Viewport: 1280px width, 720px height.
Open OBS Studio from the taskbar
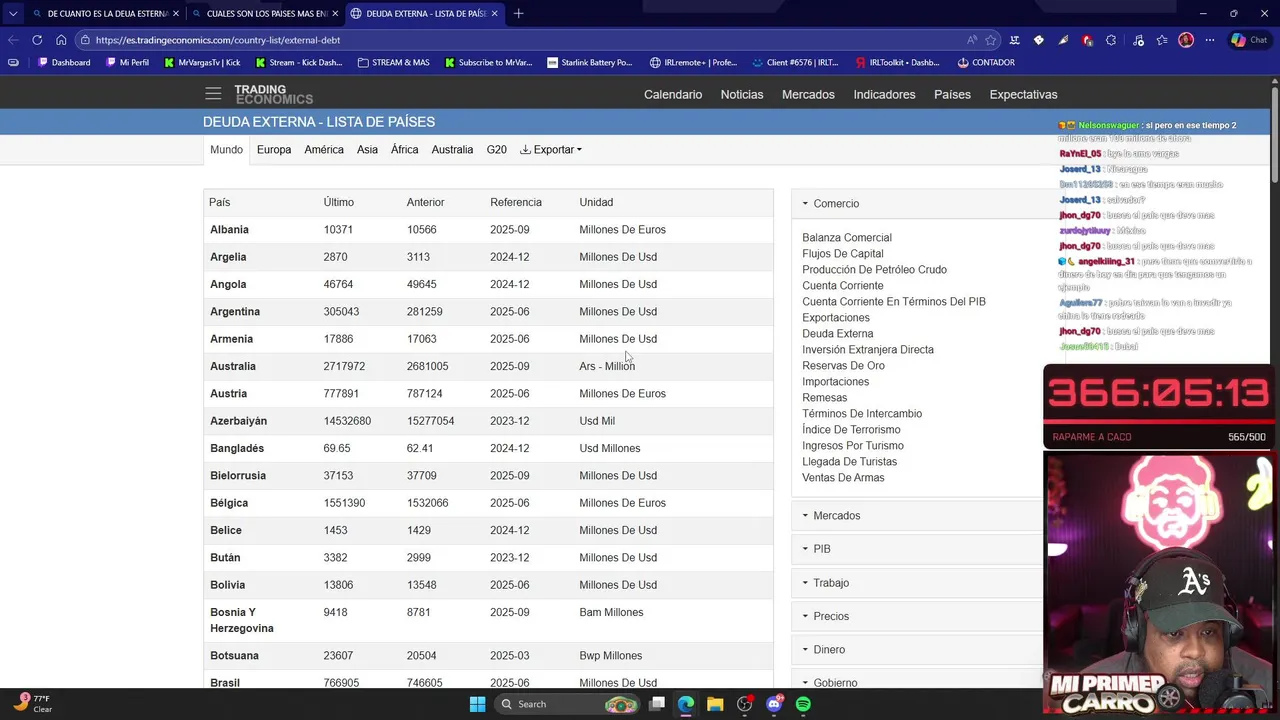(x=745, y=704)
